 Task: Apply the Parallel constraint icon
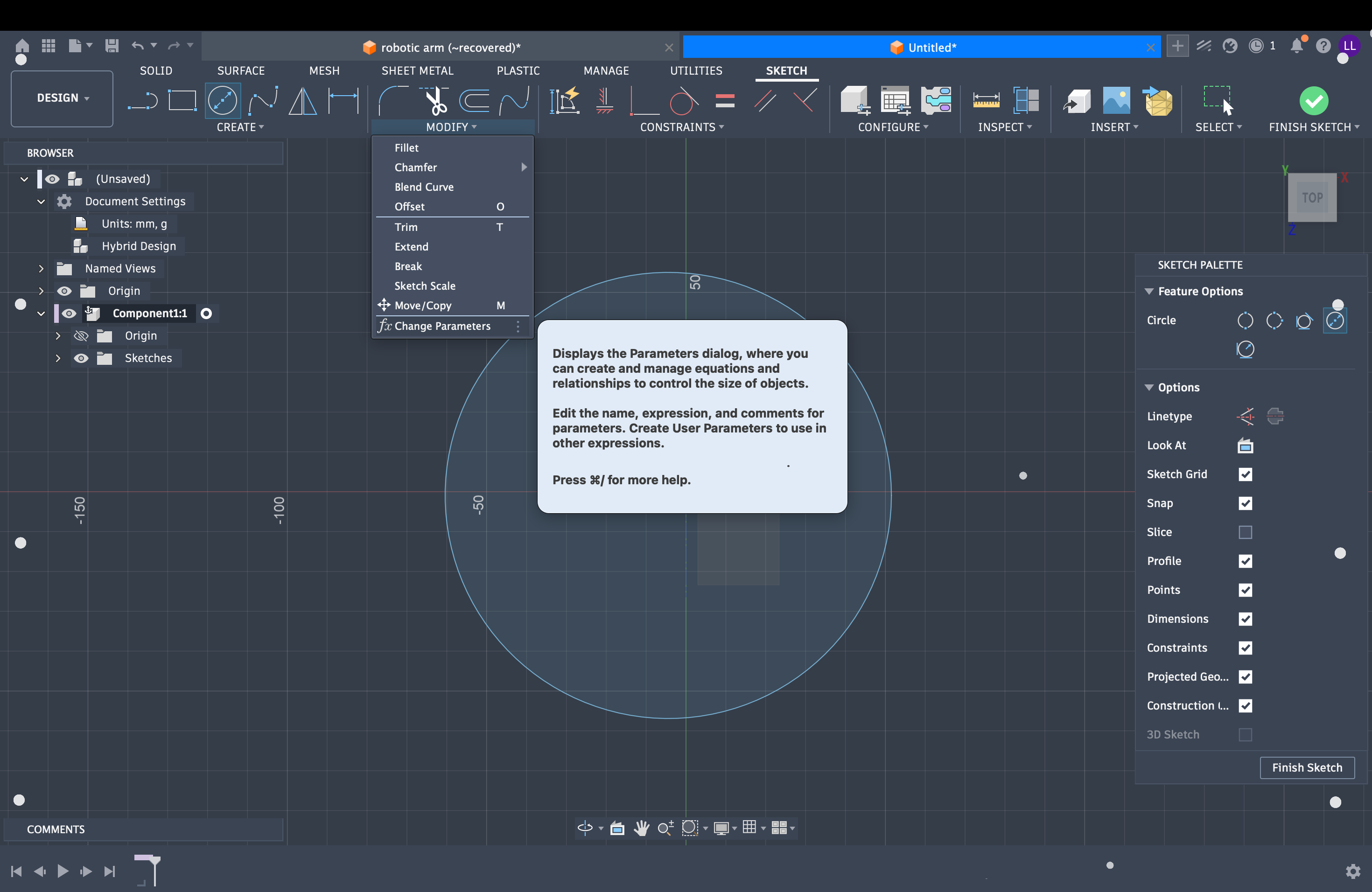[764, 101]
